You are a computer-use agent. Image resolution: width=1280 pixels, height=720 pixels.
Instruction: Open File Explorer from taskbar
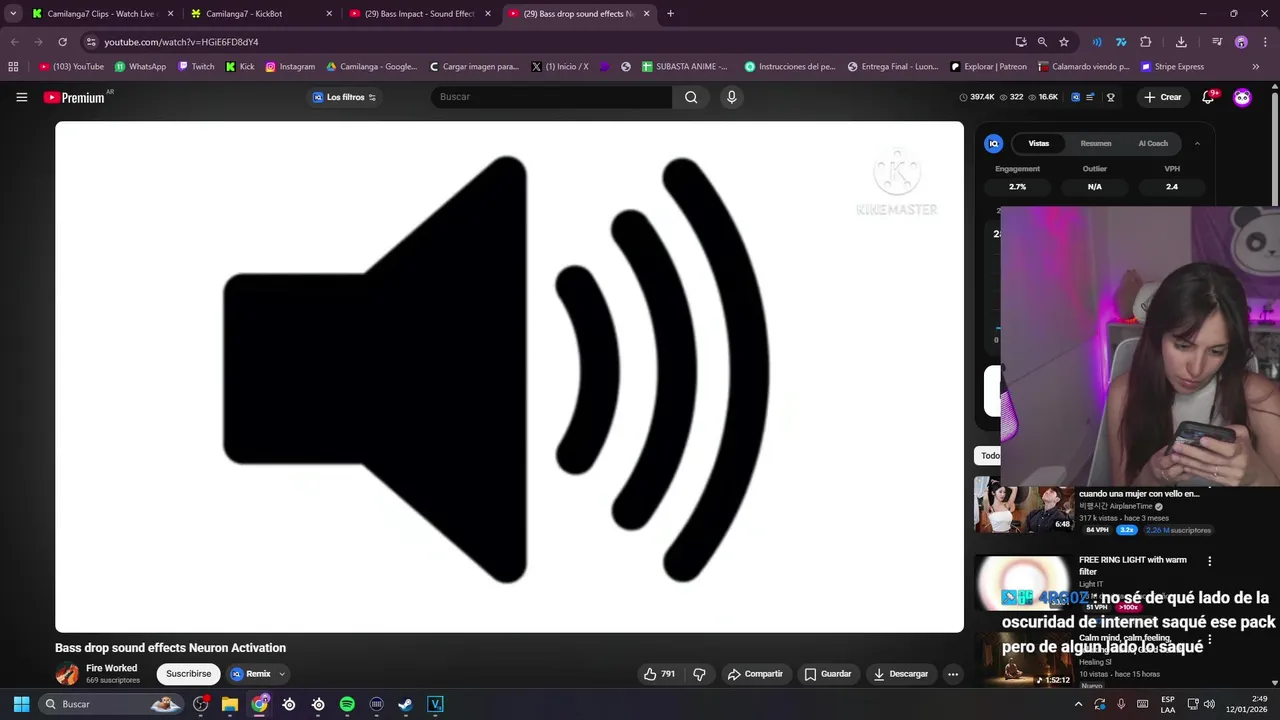pos(230,704)
